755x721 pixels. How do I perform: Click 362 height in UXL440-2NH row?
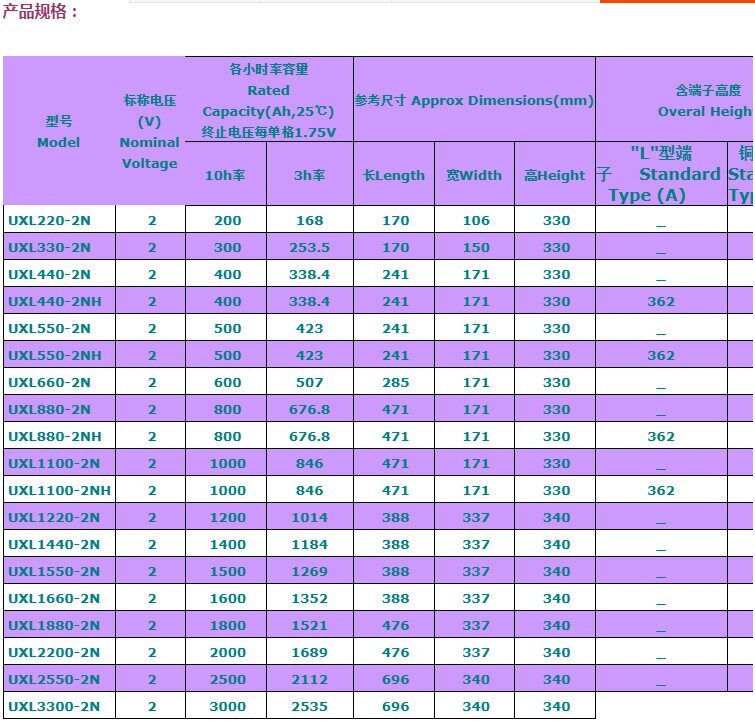(661, 302)
